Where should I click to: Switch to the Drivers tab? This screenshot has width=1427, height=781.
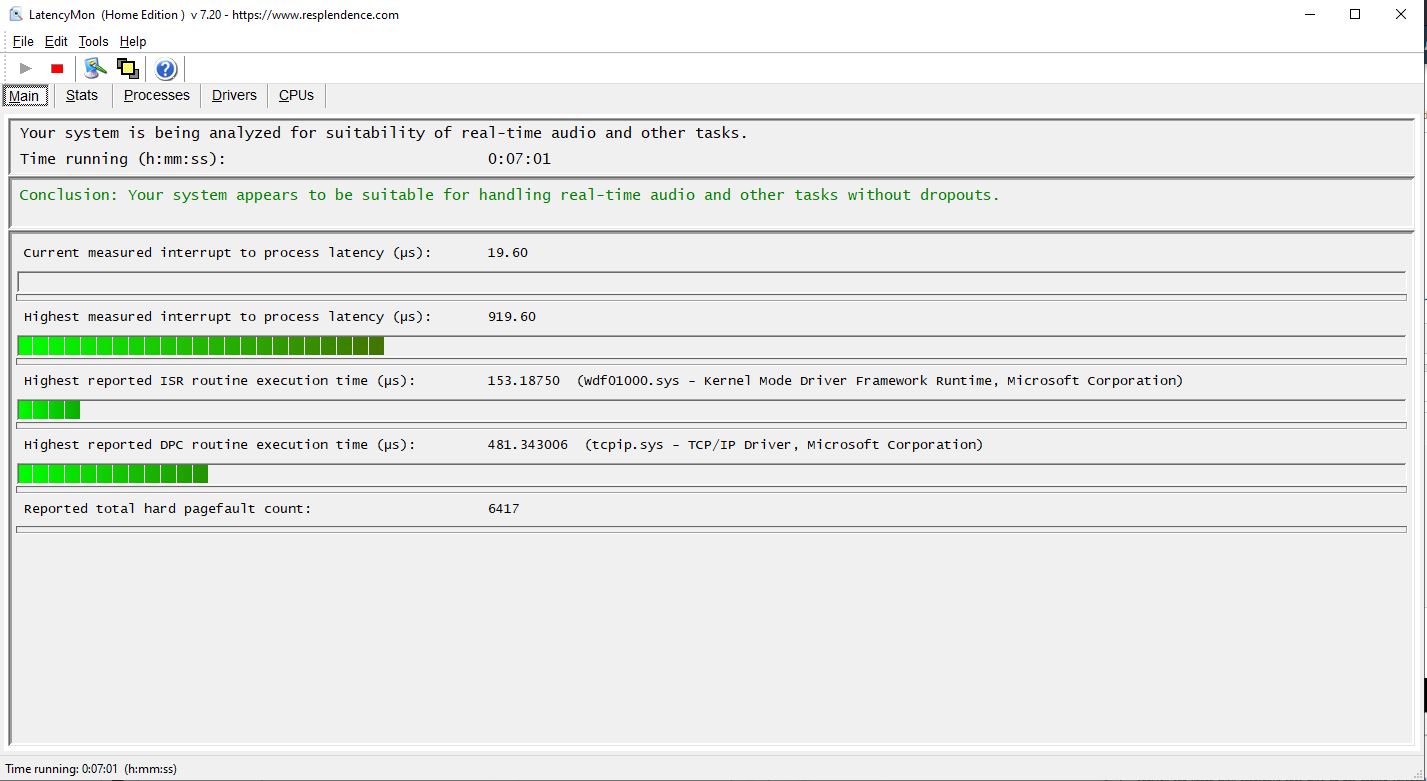[234, 95]
